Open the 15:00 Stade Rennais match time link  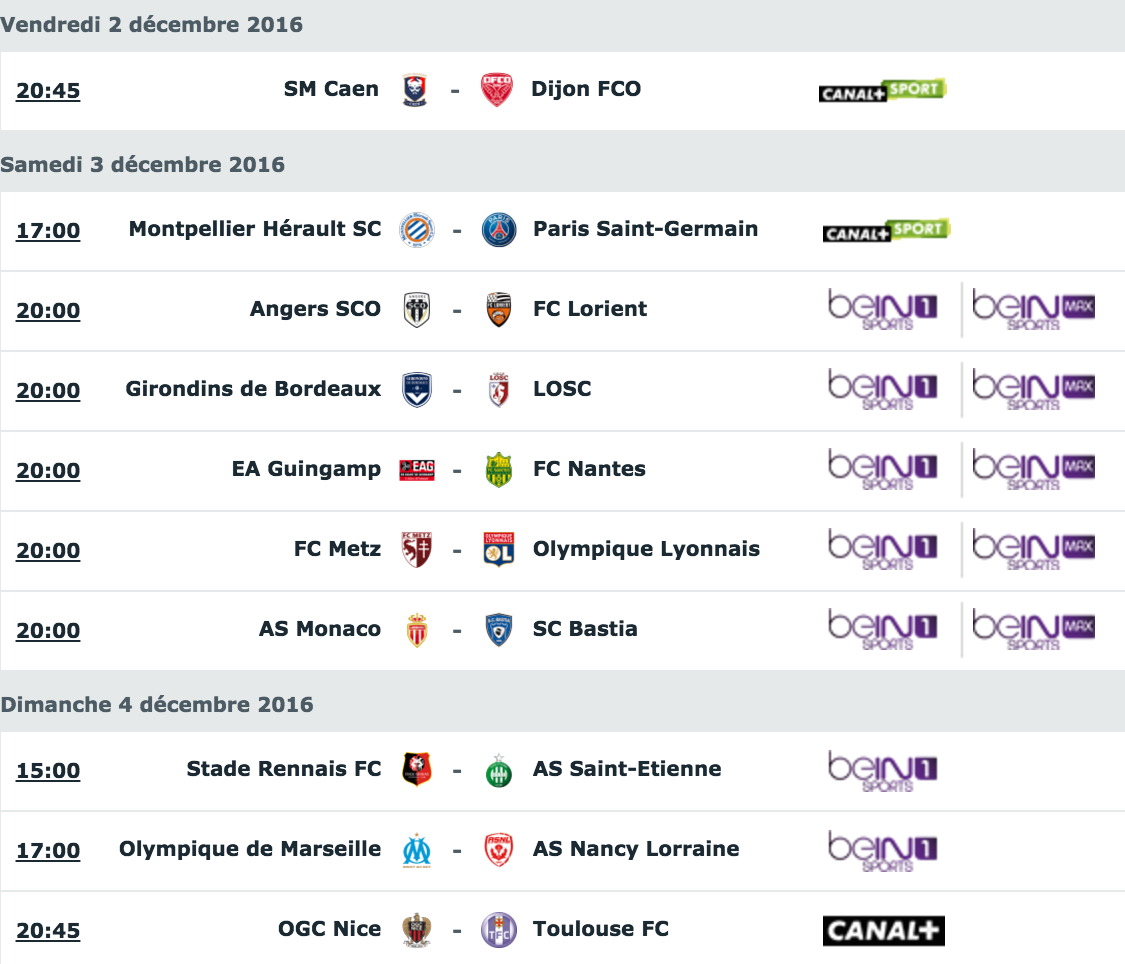point(48,771)
